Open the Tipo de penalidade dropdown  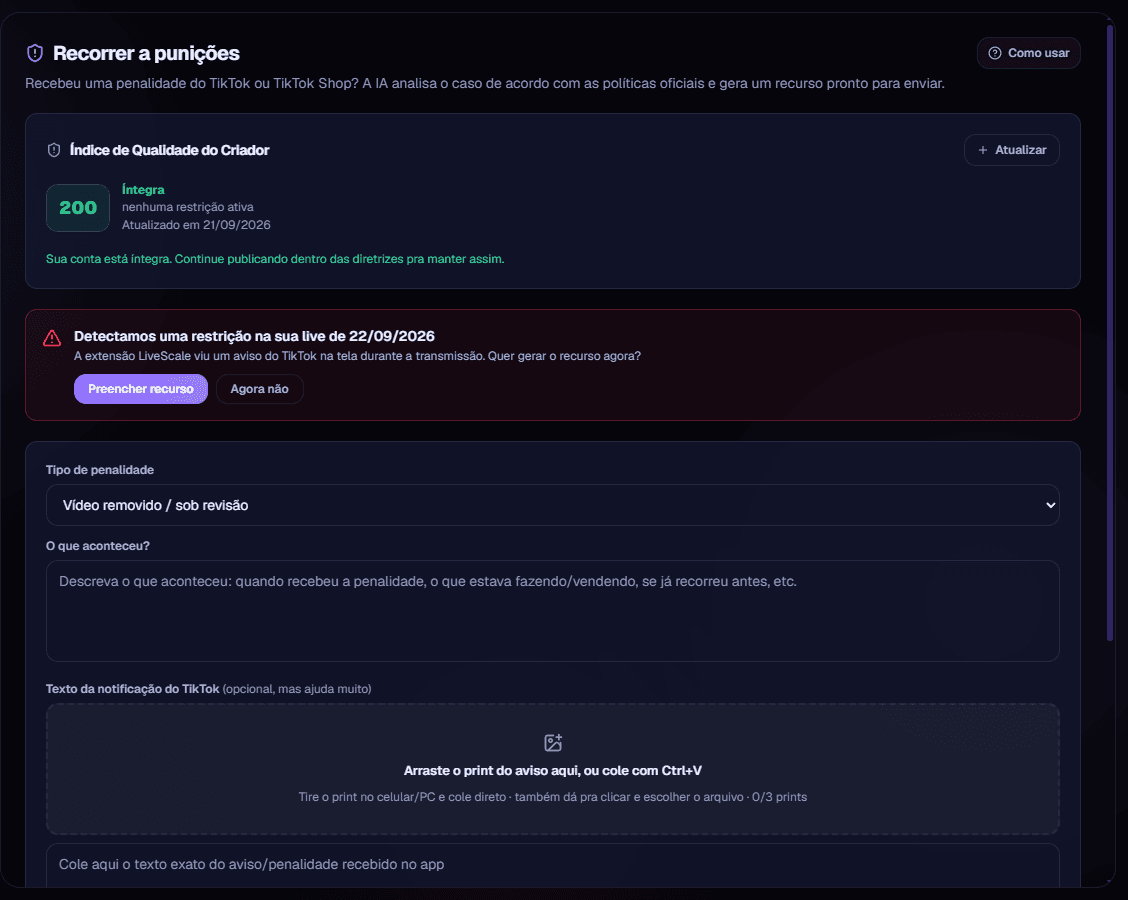pyautogui.click(x=552, y=505)
